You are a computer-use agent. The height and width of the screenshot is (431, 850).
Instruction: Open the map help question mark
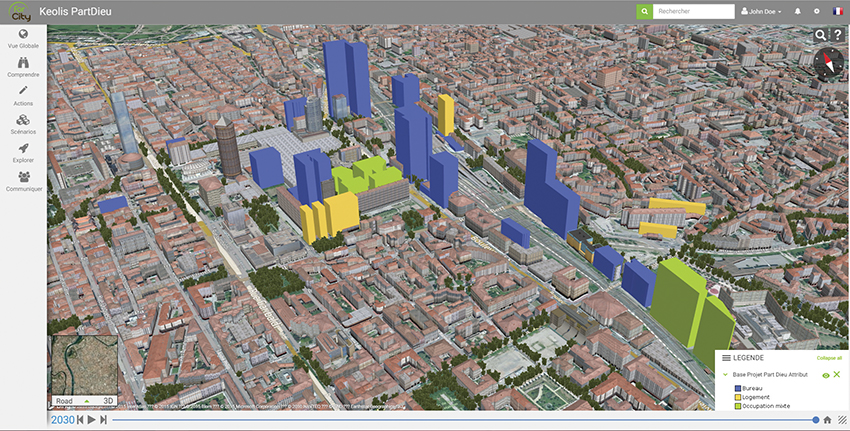pos(838,35)
